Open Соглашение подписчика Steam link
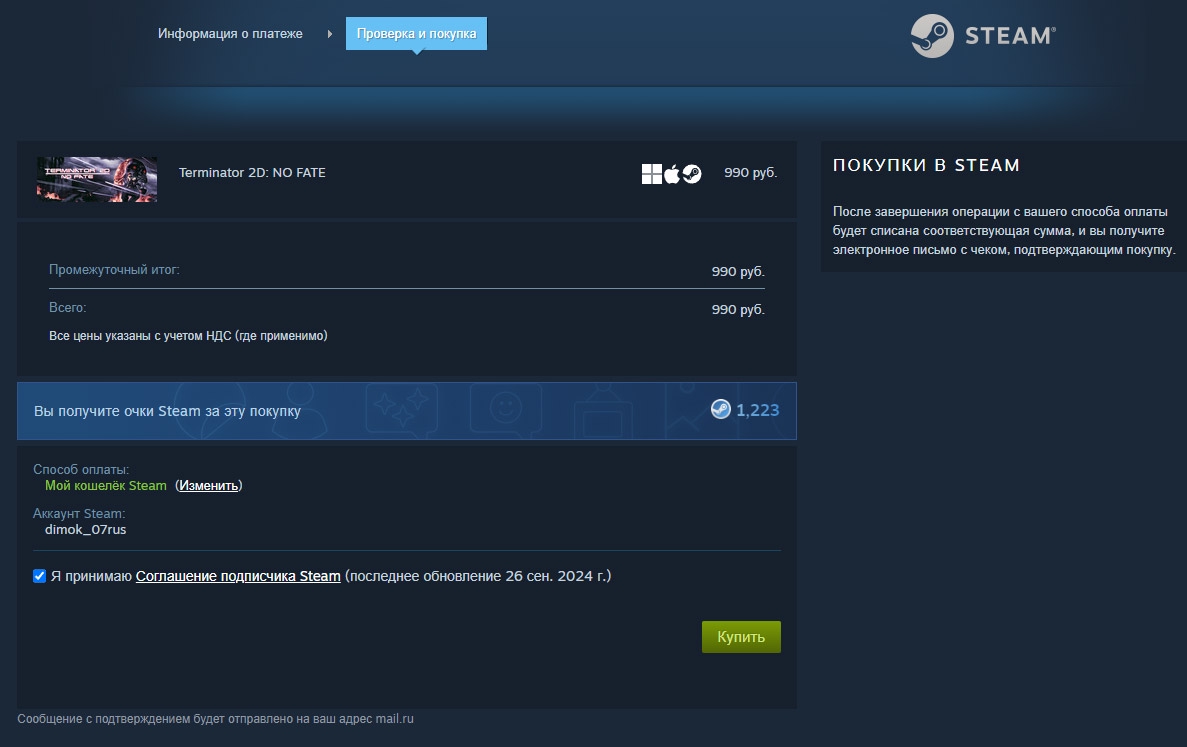This screenshot has height=747, width=1187. tap(238, 576)
